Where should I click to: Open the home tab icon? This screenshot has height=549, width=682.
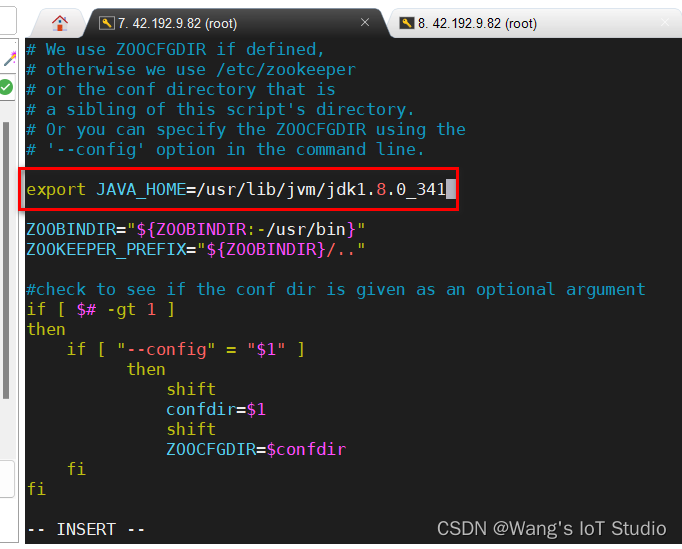[60, 23]
